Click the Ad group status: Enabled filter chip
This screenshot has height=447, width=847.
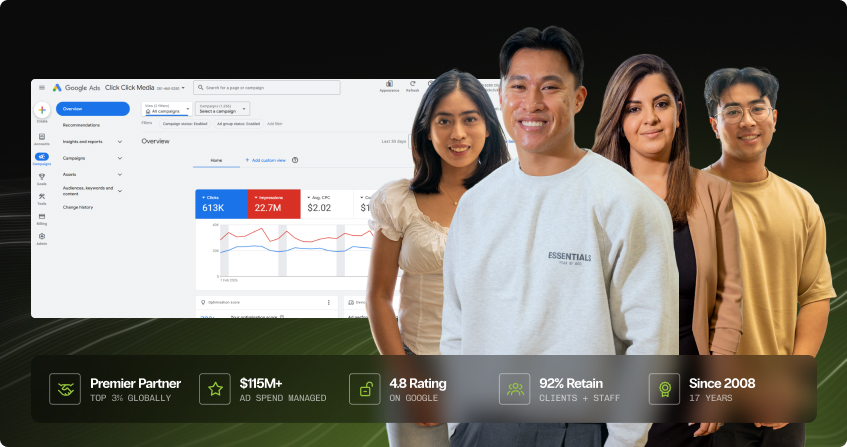coord(238,124)
